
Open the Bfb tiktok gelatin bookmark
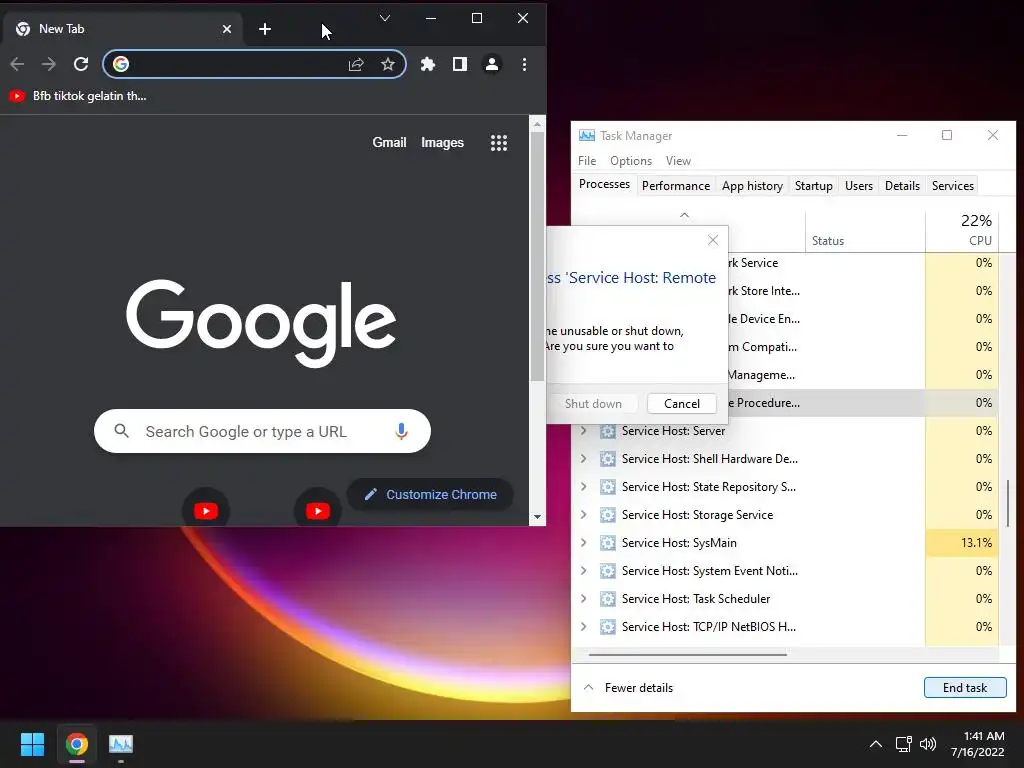(78, 96)
